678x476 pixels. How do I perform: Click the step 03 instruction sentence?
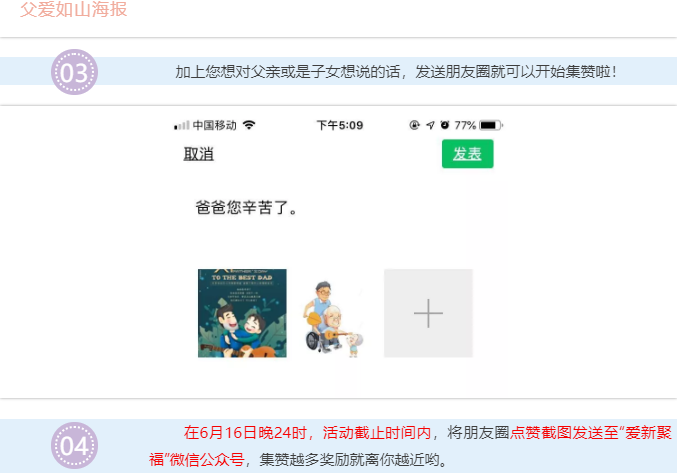(x=396, y=72)
